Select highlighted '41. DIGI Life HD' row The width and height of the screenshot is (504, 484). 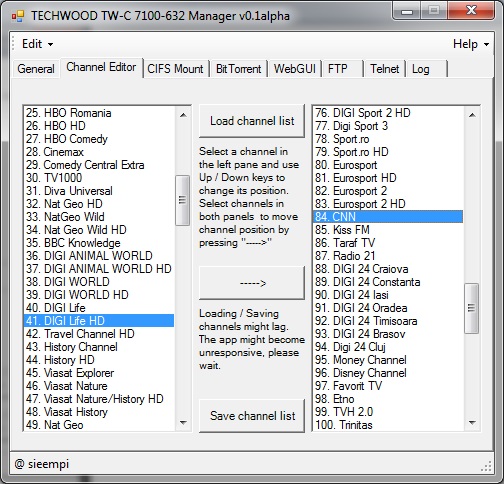coord(99,321)
